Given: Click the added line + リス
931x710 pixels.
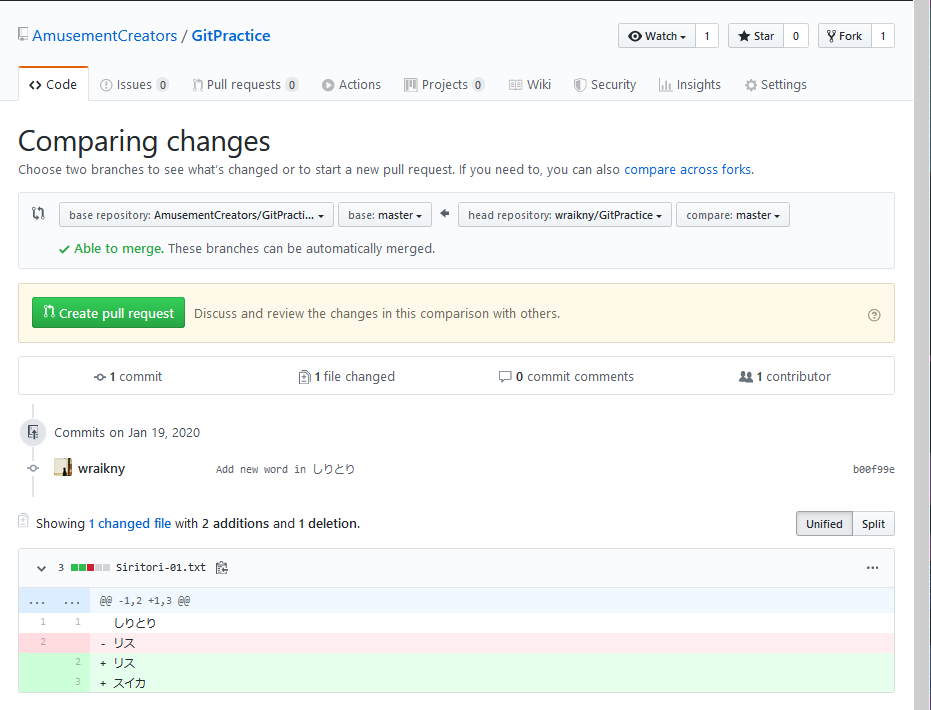Looking at the screenshot, I should [456, 663].
